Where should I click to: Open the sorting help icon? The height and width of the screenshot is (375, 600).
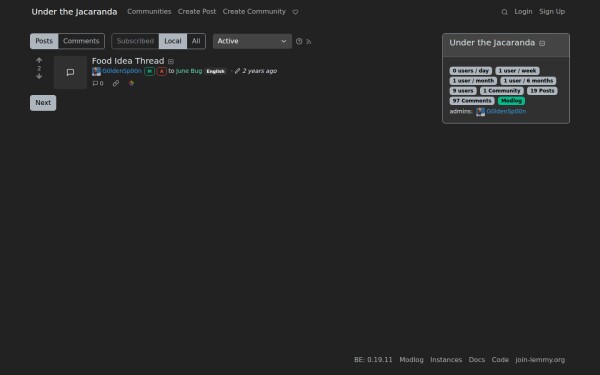[299, 41]
